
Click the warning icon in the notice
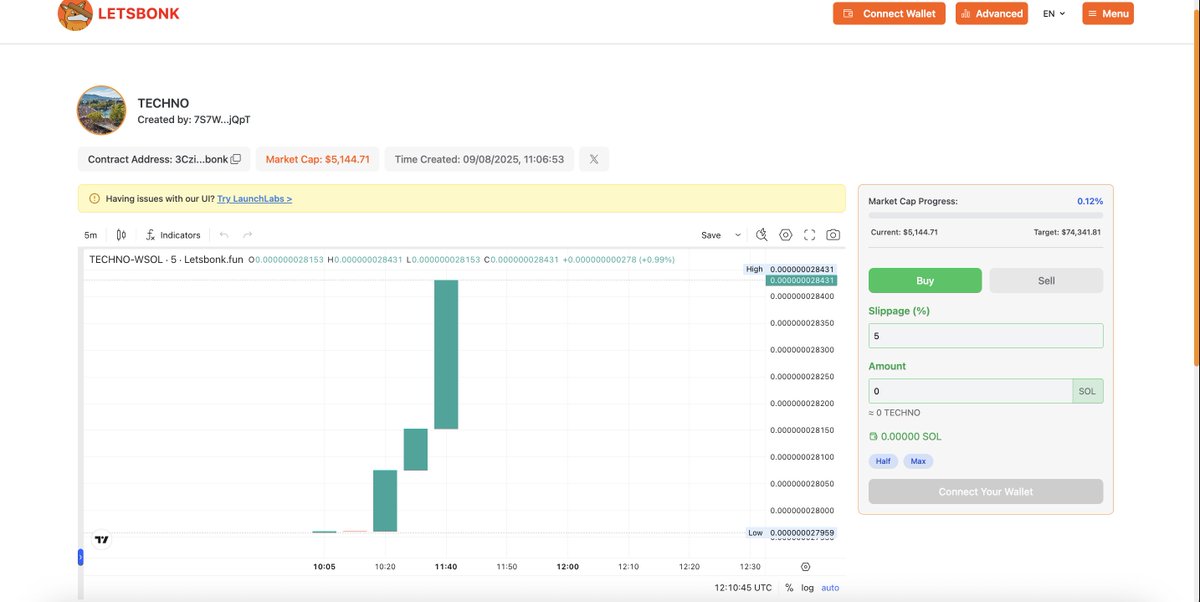click(94, 199)
